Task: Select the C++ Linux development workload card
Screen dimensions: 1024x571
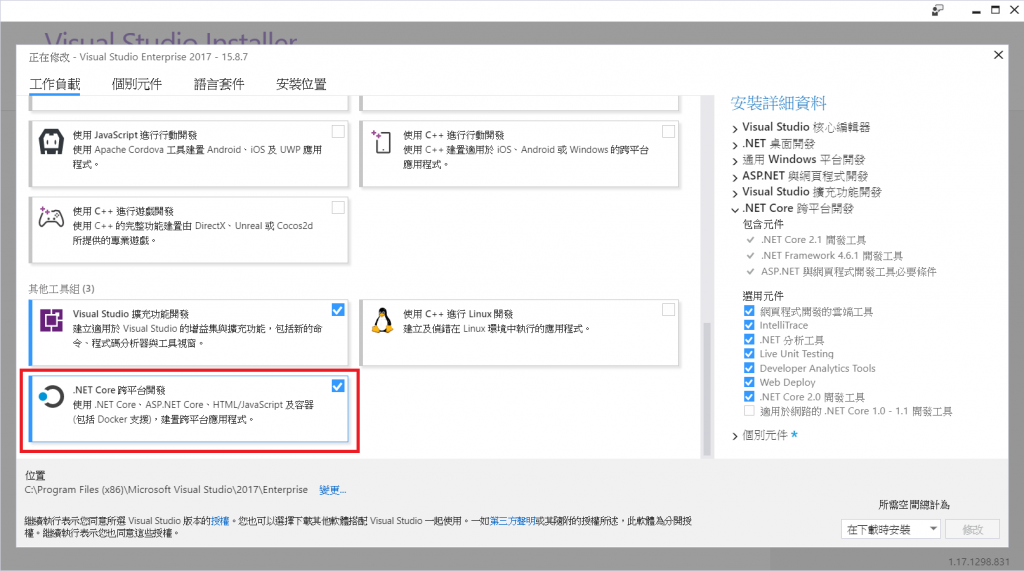Action: [519, 333]
